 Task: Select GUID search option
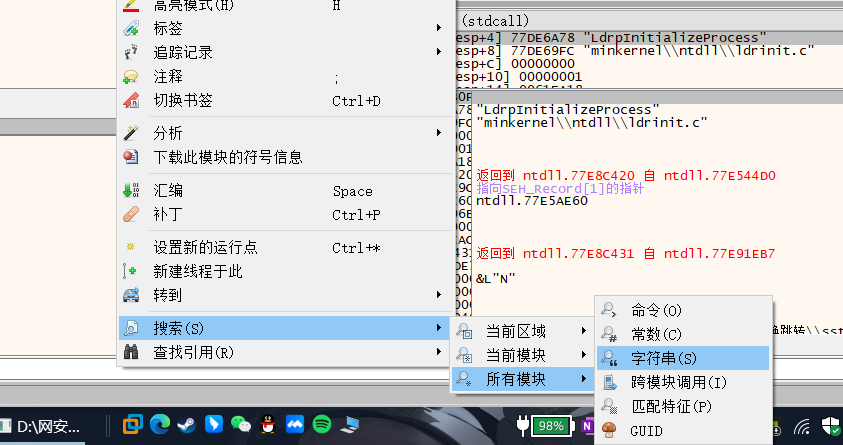pyautogui.click(x=683, y=430)
